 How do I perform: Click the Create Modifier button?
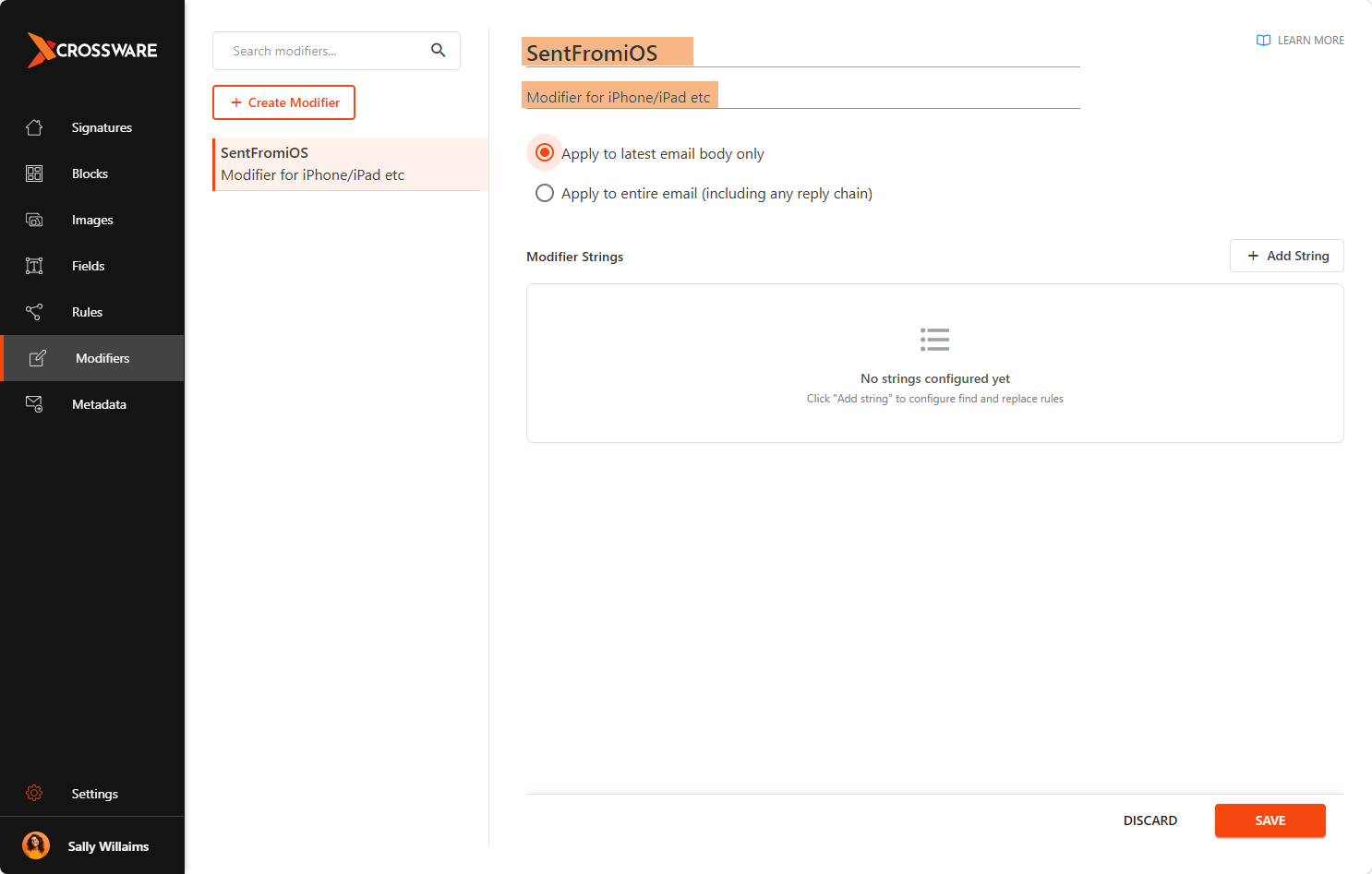click(x=283, y=102)
